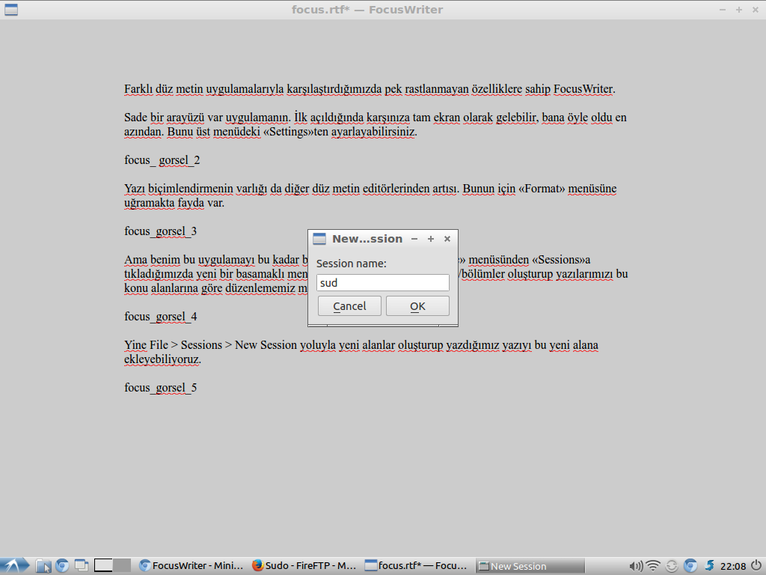Image resolution: width=766 pixels, height=575 pixels.
Task: Open the power/logout icon in the tray
Action: point(756,565)
